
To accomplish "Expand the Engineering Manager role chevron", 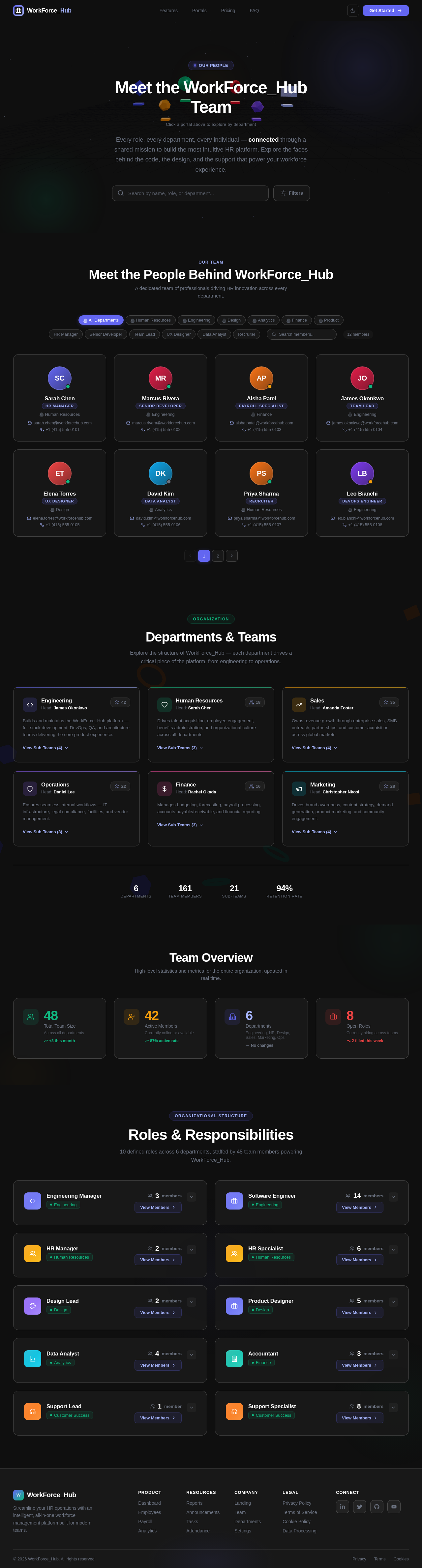I will [x=191, y=1197].
